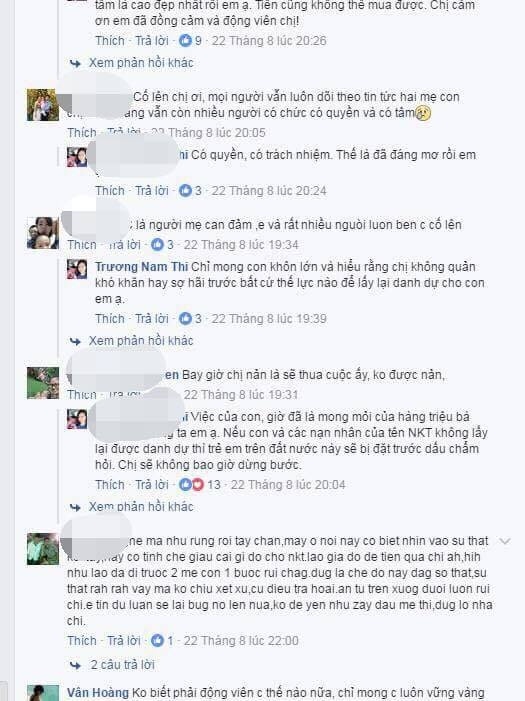Click like icon with 3 on 19:34 comment
The image size is (525, 701).
click(157, 245)
